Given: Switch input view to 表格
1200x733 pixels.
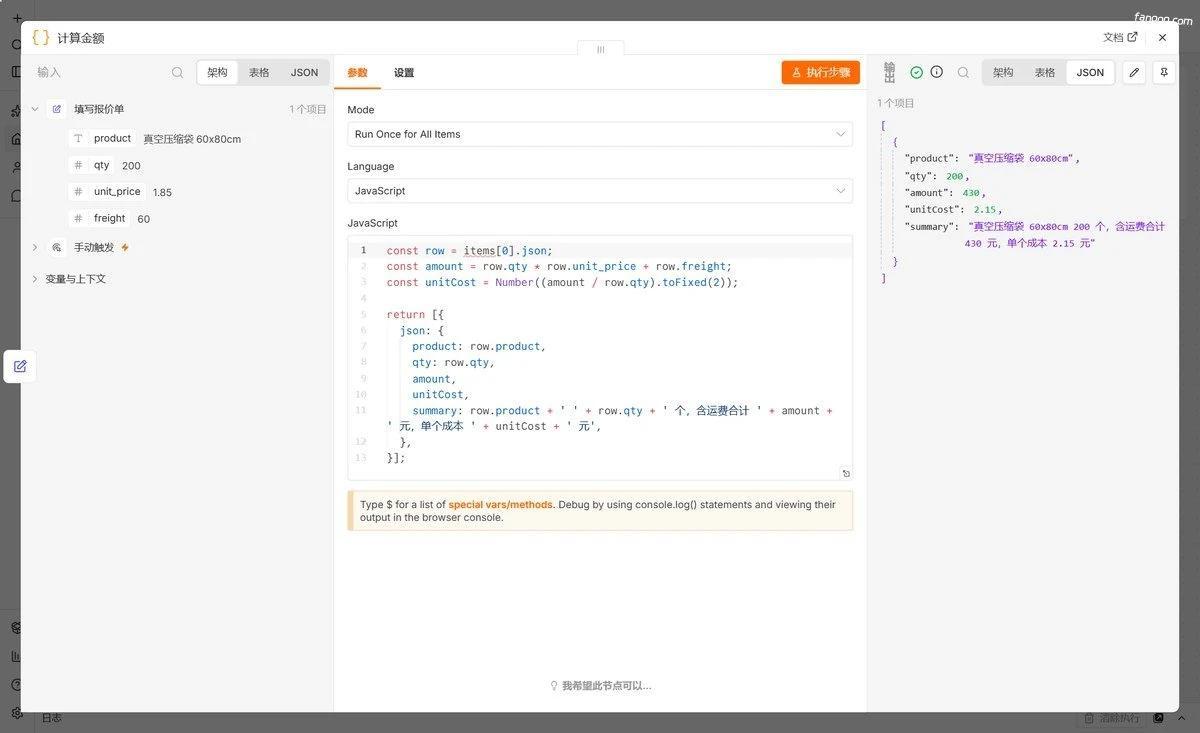Looking at the screenshot, I should point(259,72).
